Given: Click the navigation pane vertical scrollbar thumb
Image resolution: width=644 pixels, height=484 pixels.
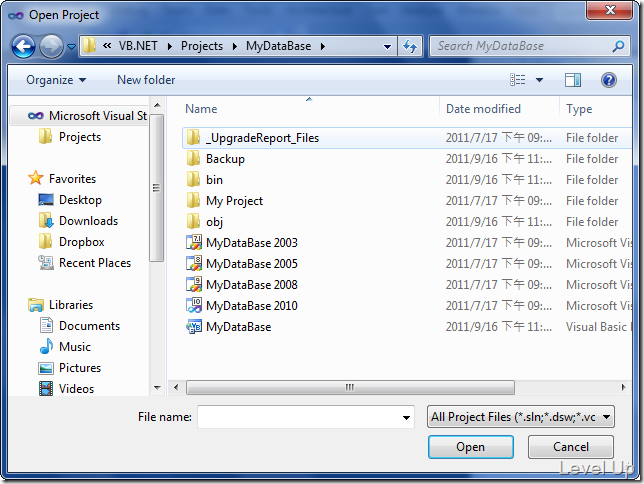Looking at the screenshot, I should coord(156,188).
